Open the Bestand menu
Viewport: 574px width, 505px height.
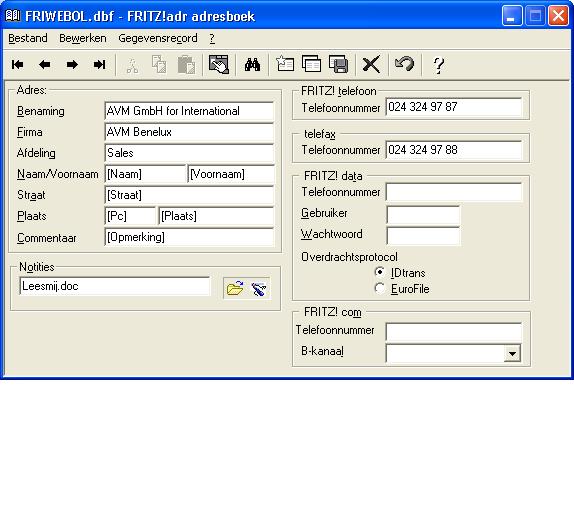coord(28,38)
